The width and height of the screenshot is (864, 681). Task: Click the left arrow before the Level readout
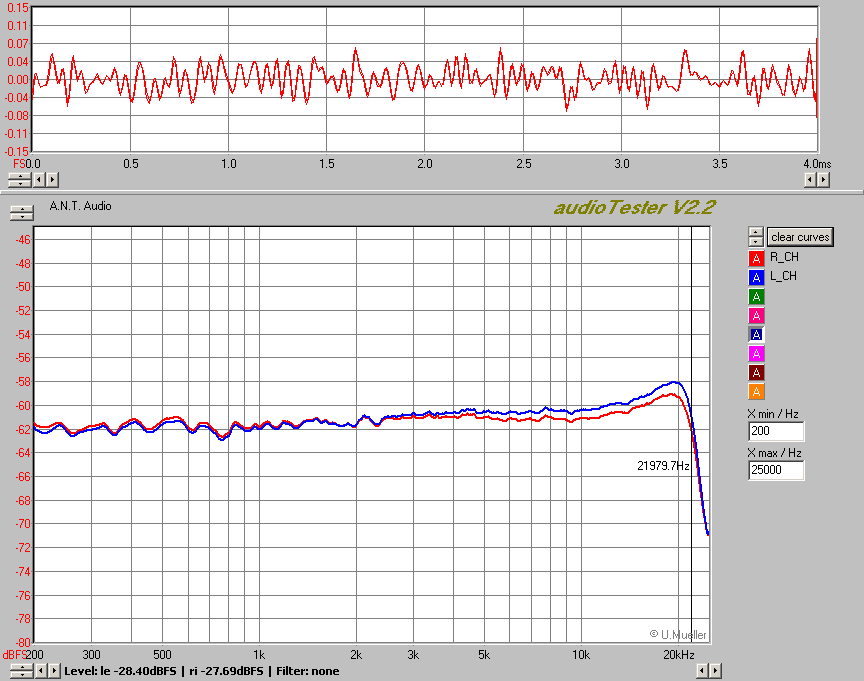tap(40, 671)
